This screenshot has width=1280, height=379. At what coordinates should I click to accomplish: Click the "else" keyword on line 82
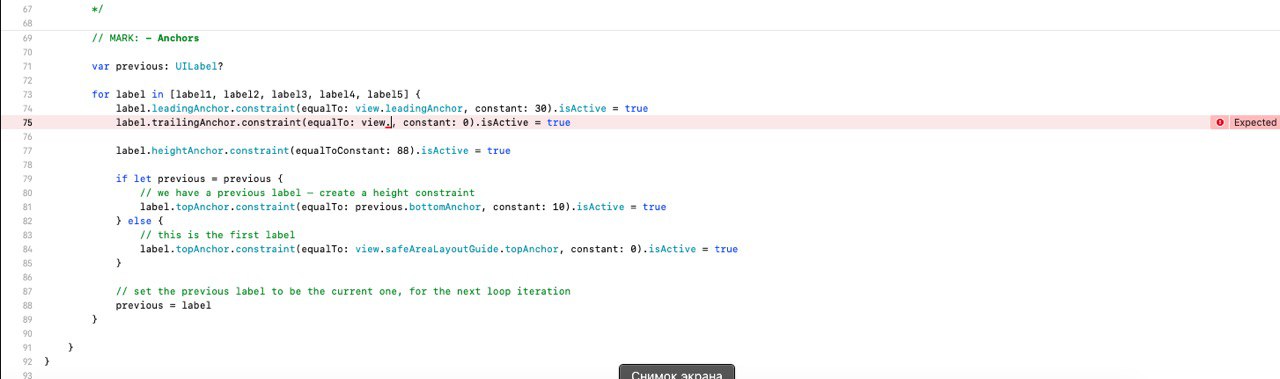tap(140, 220)
